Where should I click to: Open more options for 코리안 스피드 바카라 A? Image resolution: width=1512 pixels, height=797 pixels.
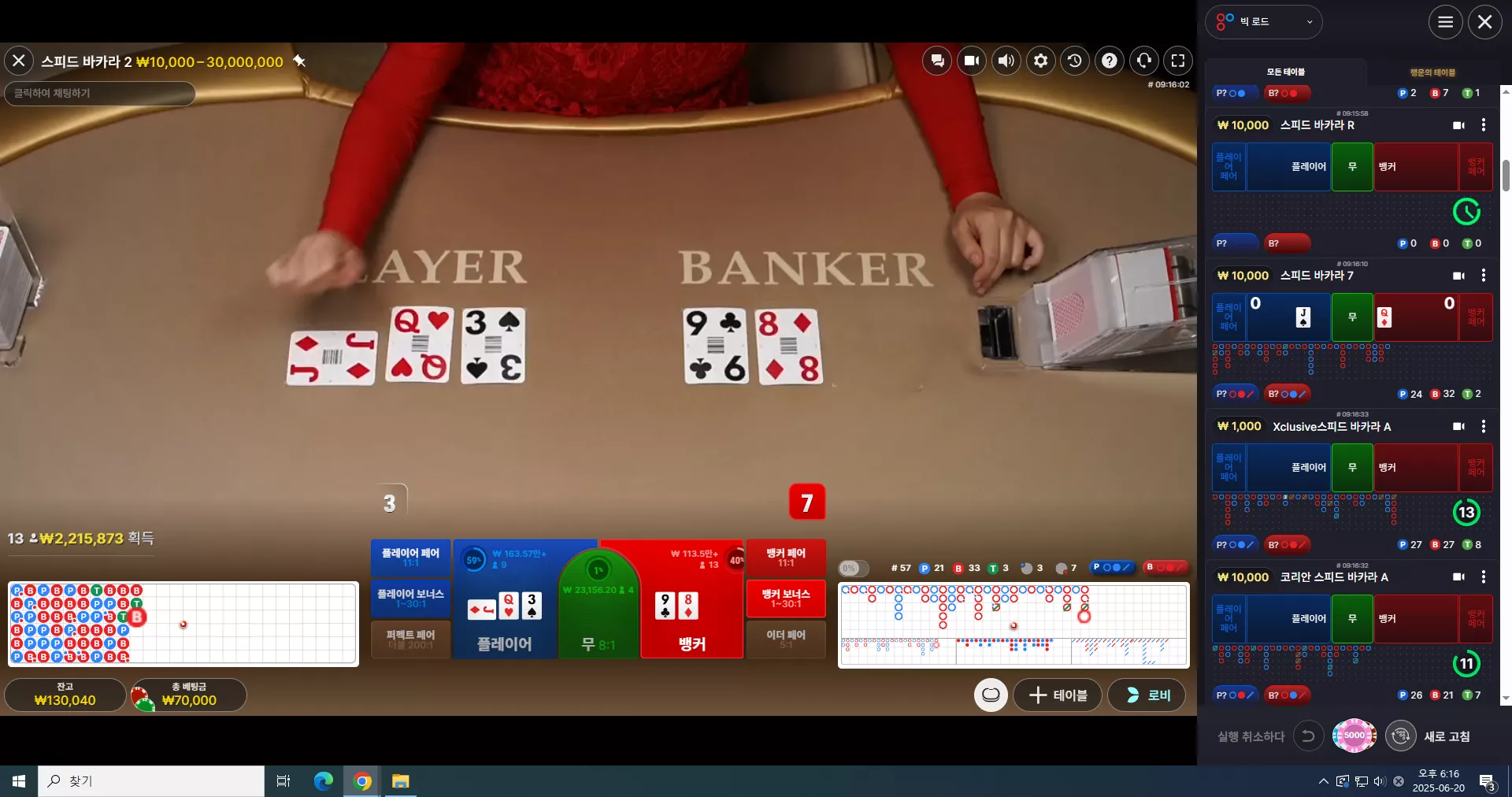click(1484, 576)
